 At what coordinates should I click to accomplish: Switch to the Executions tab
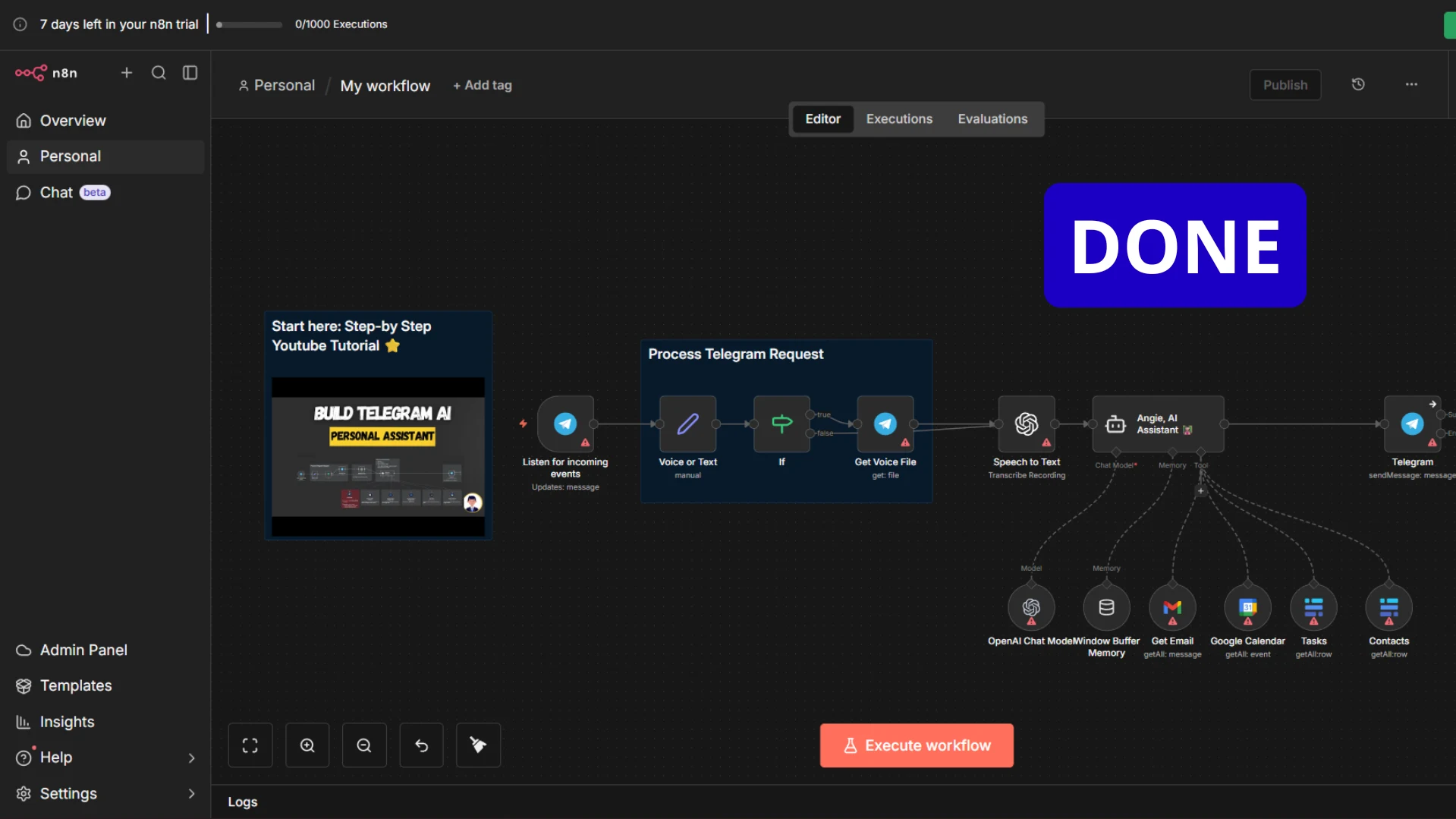[x=899, y=118]
